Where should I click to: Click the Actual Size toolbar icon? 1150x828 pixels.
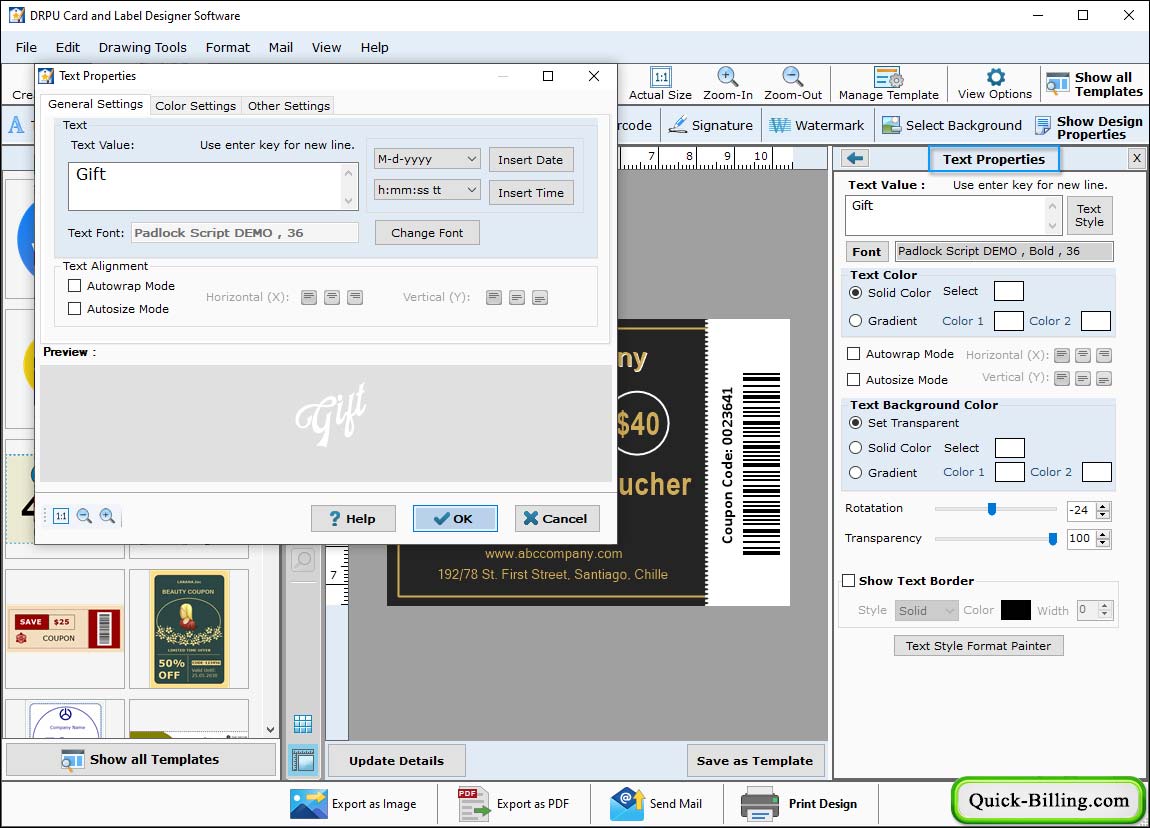661,77
